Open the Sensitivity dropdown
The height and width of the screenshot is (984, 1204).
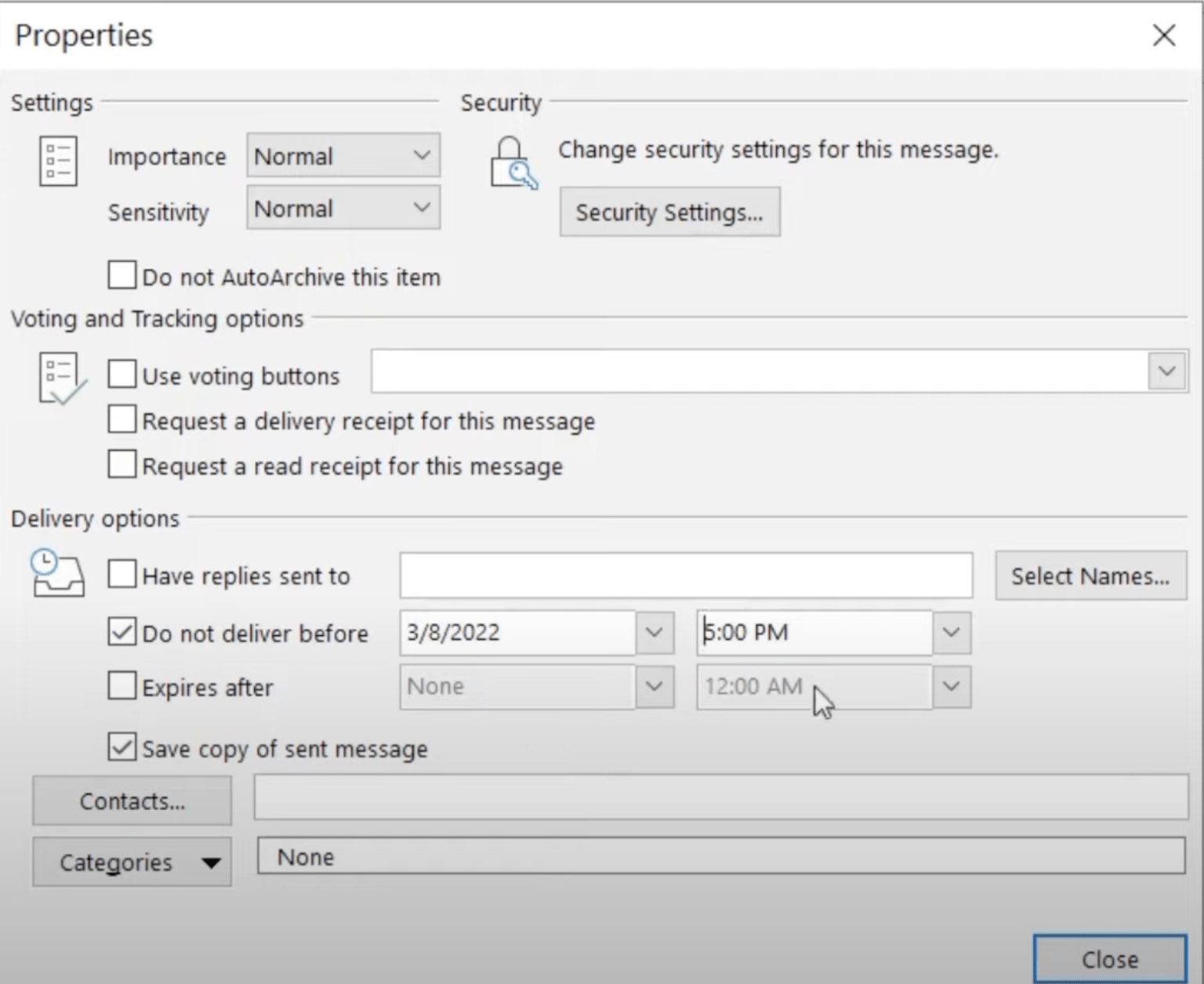pos(420,207)
